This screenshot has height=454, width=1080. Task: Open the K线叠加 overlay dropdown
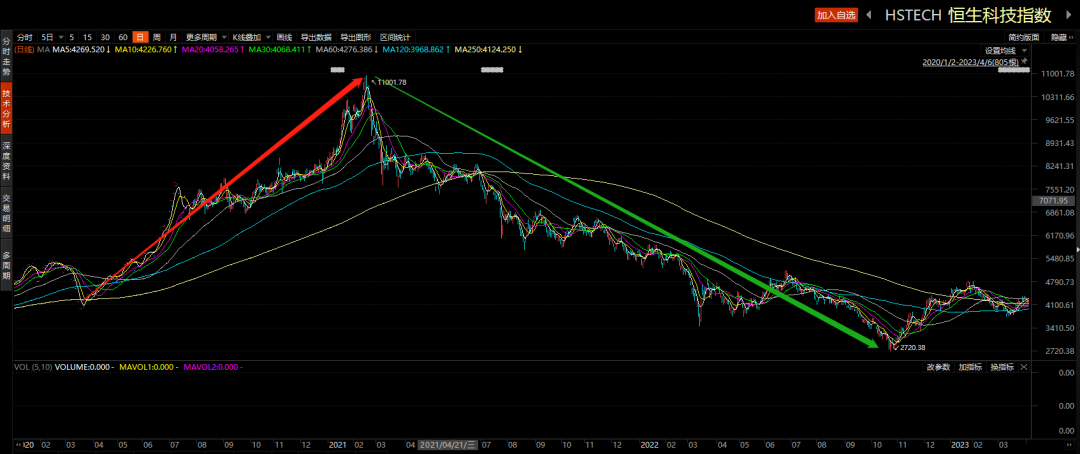pyautogui.click(x=250, y=37)
